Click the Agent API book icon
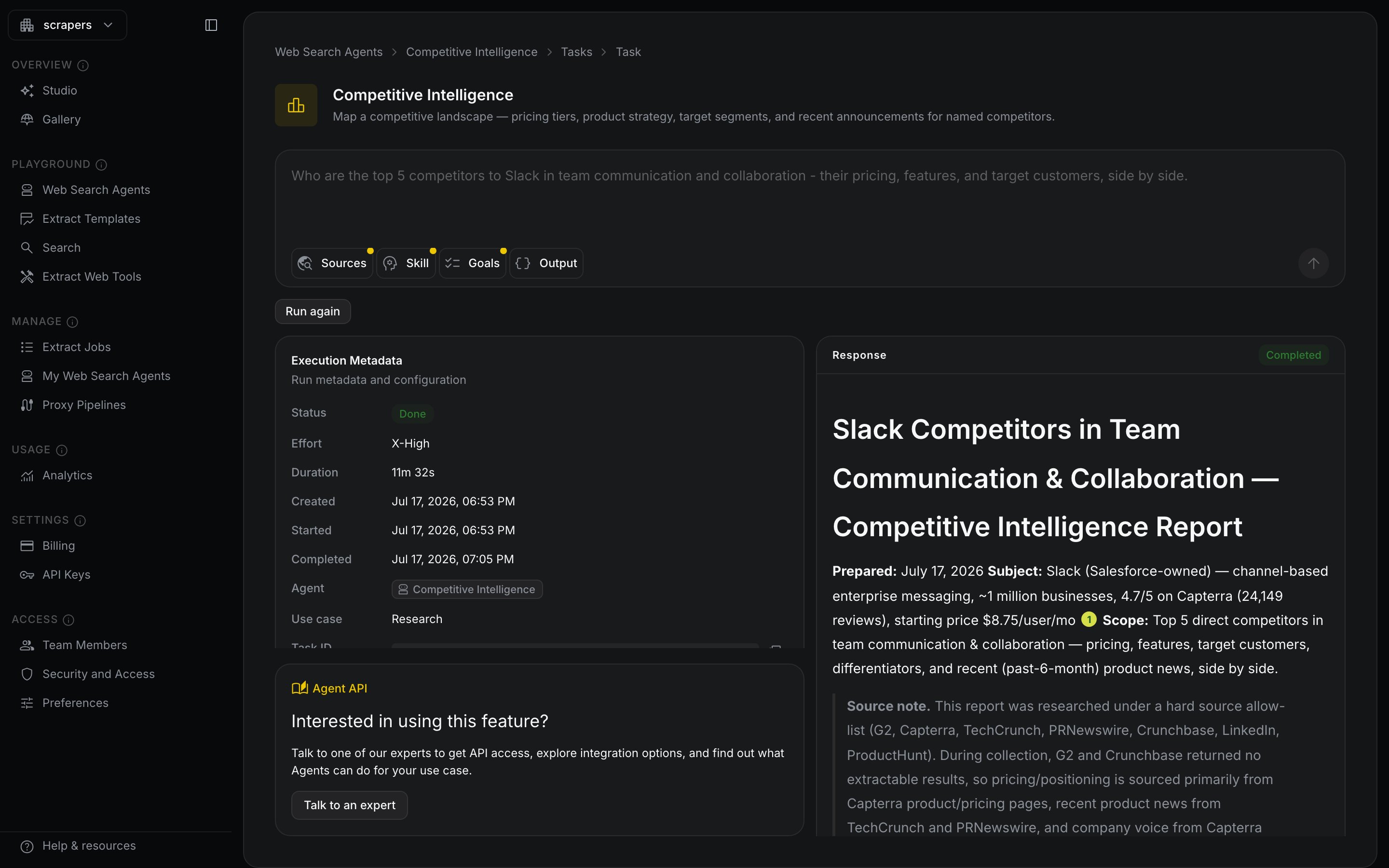This screenshot has width=1389, height=868. [300, 688]
